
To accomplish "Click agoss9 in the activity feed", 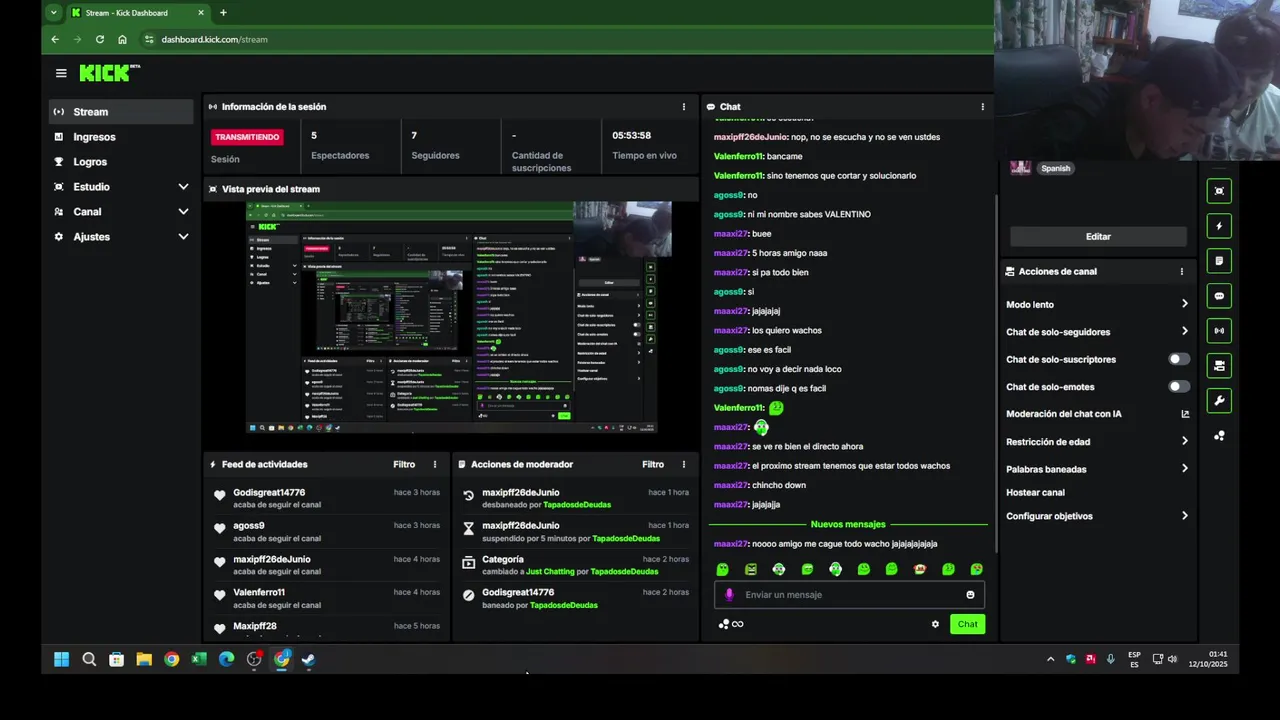I will pyautogui.click(x=249, y=526).
